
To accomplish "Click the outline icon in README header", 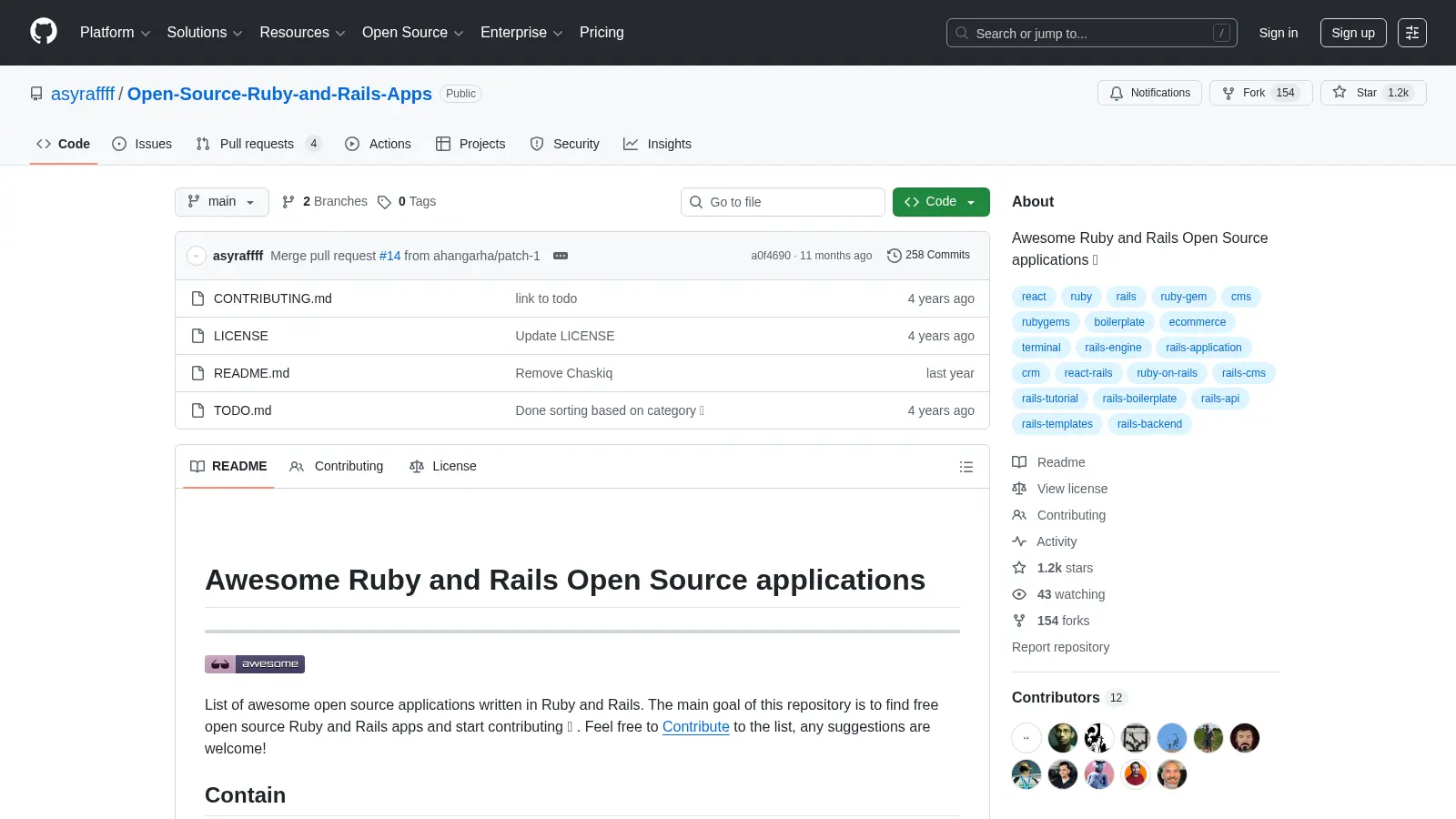I will click(966, 467).
